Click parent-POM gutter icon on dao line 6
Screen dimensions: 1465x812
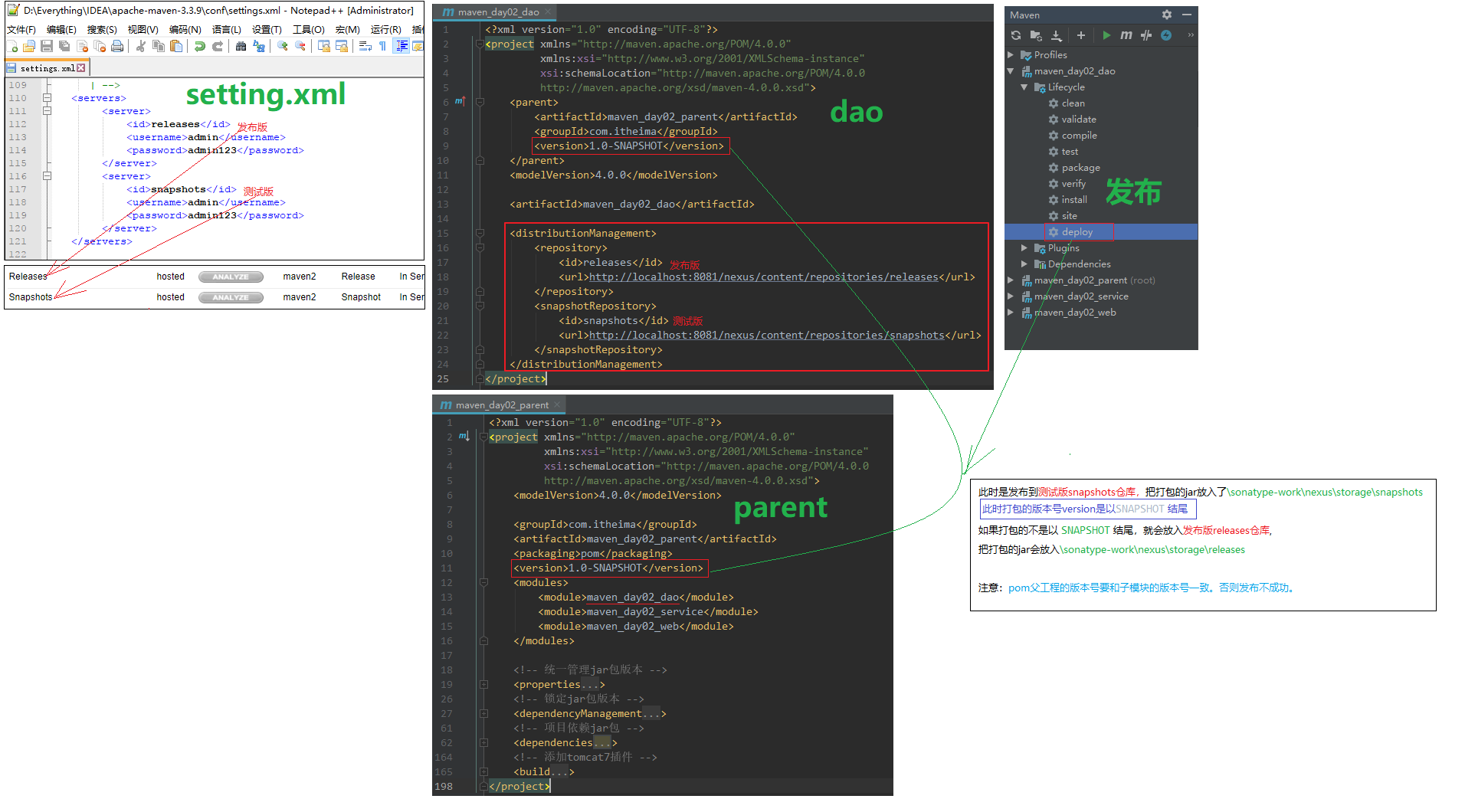(460, 101)
